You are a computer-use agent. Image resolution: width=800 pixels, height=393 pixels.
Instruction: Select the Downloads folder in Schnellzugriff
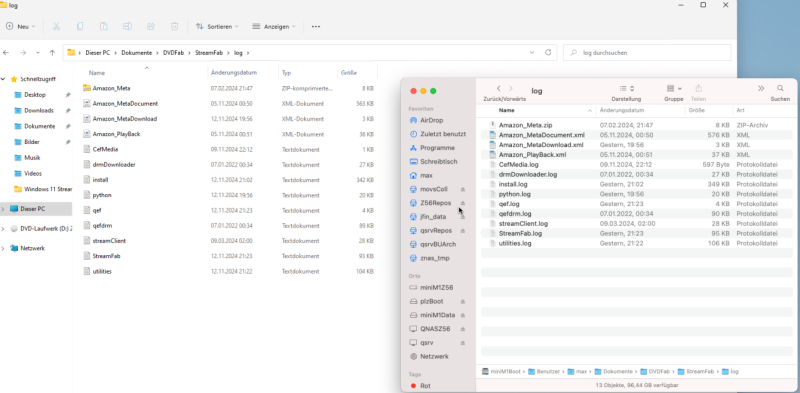click(x=39, y=110)
